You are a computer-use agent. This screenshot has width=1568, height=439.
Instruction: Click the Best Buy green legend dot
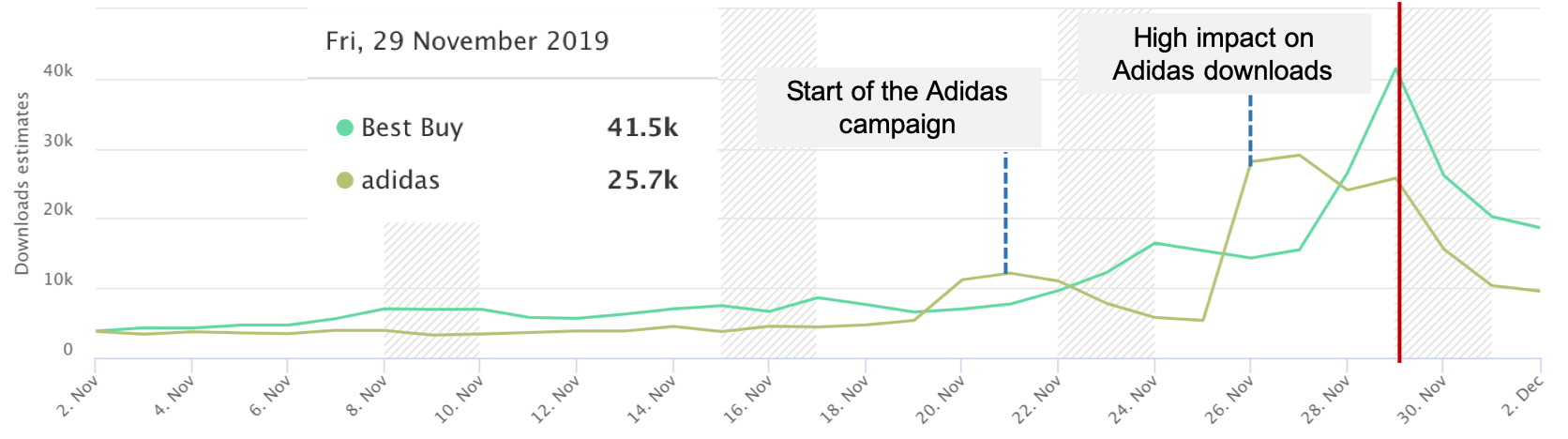tap(345, 128)
